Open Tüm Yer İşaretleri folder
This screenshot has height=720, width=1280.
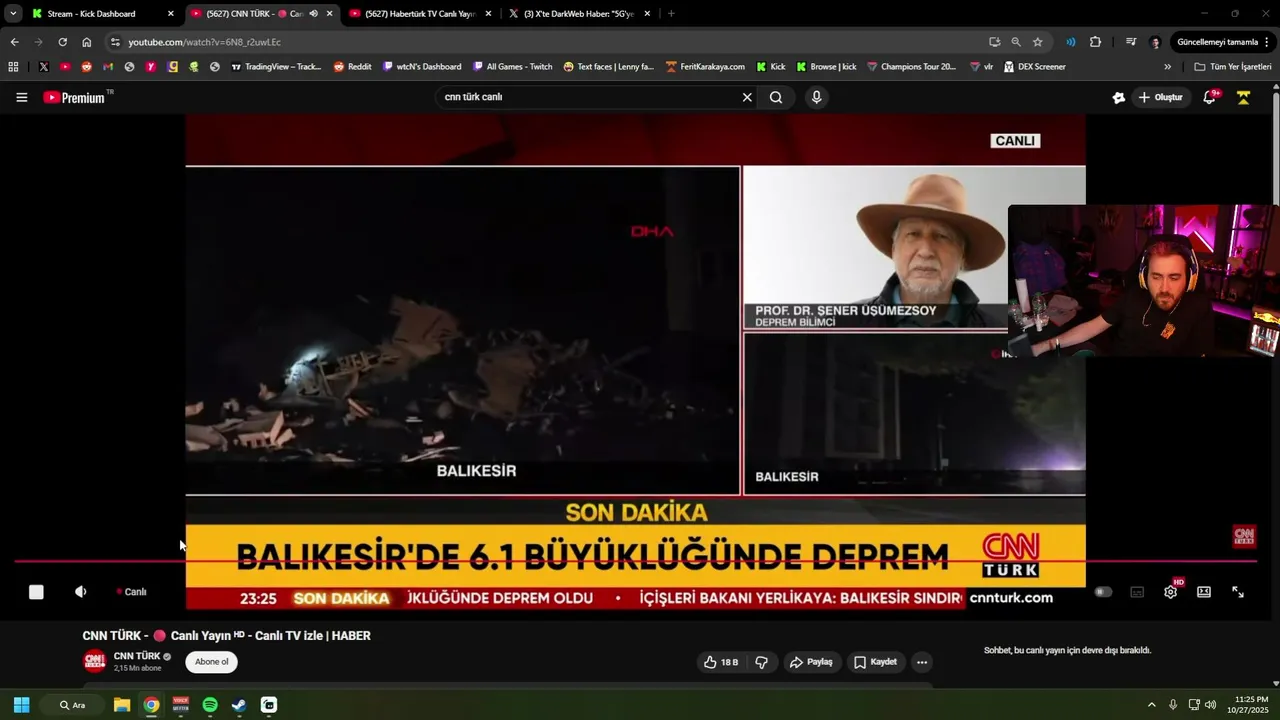pos(1233,67)
